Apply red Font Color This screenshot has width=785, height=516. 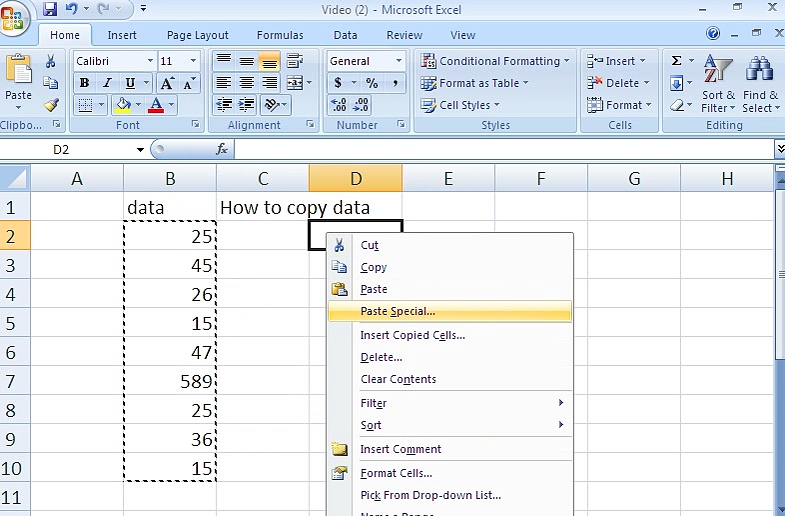point(156,105)
